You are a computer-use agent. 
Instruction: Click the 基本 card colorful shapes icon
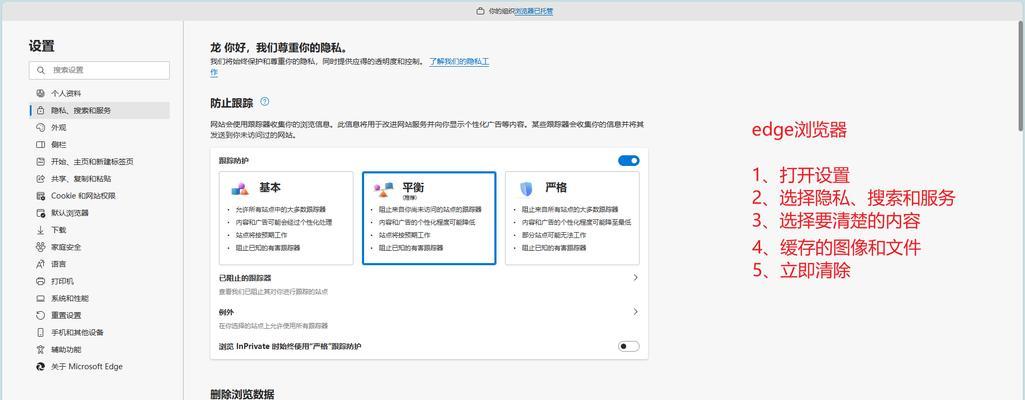tap(240, 189)
